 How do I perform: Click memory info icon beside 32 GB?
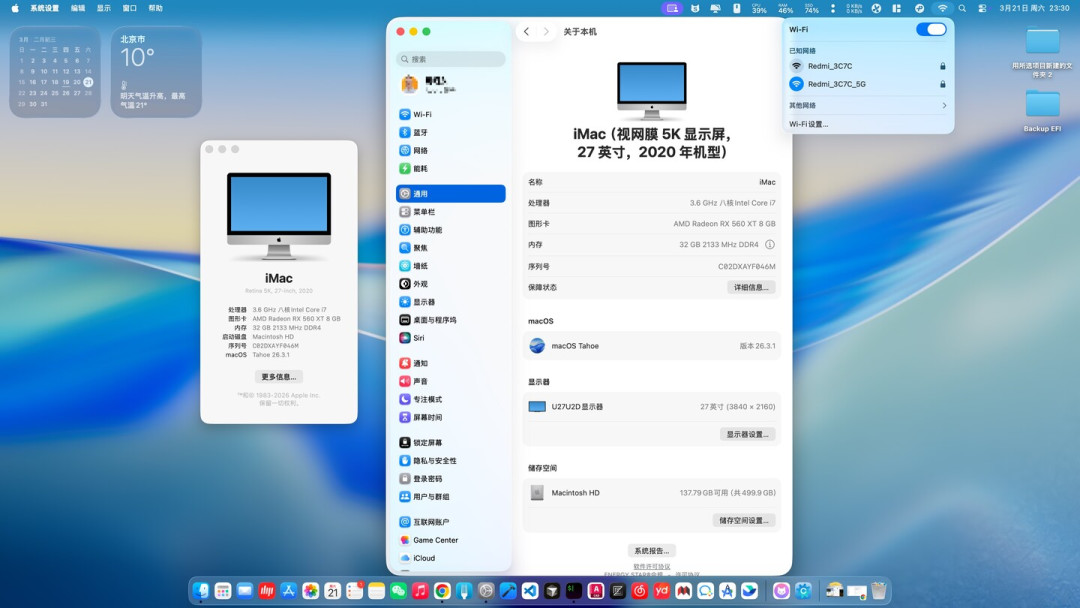click(769, 244)
